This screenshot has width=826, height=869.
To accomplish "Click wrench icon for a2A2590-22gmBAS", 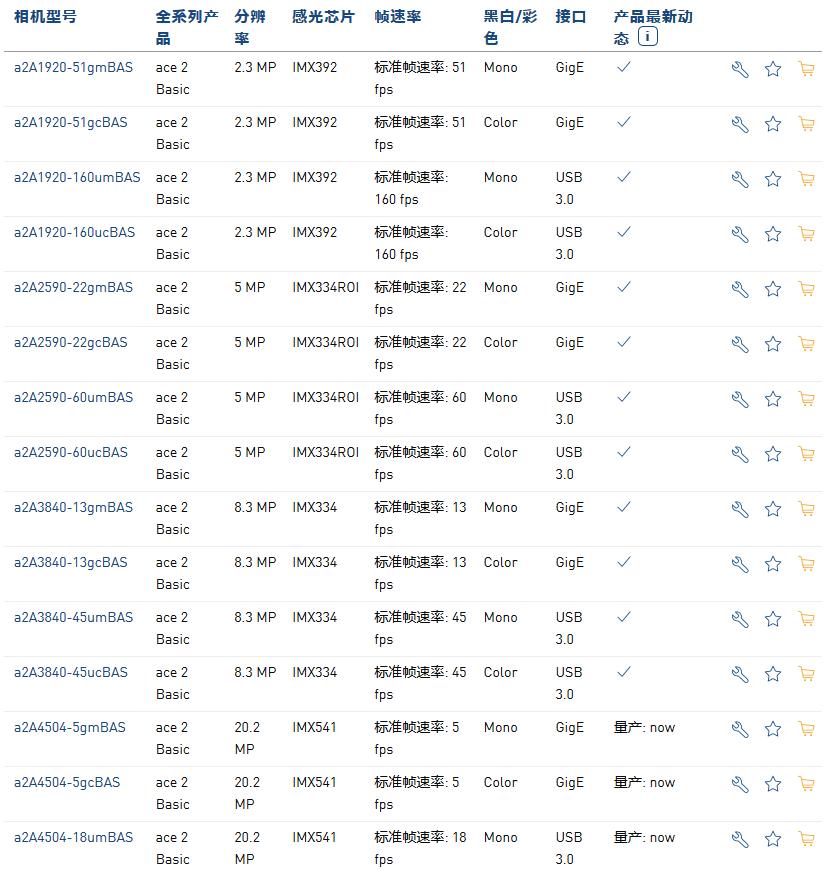I will [x=740, y=290].
